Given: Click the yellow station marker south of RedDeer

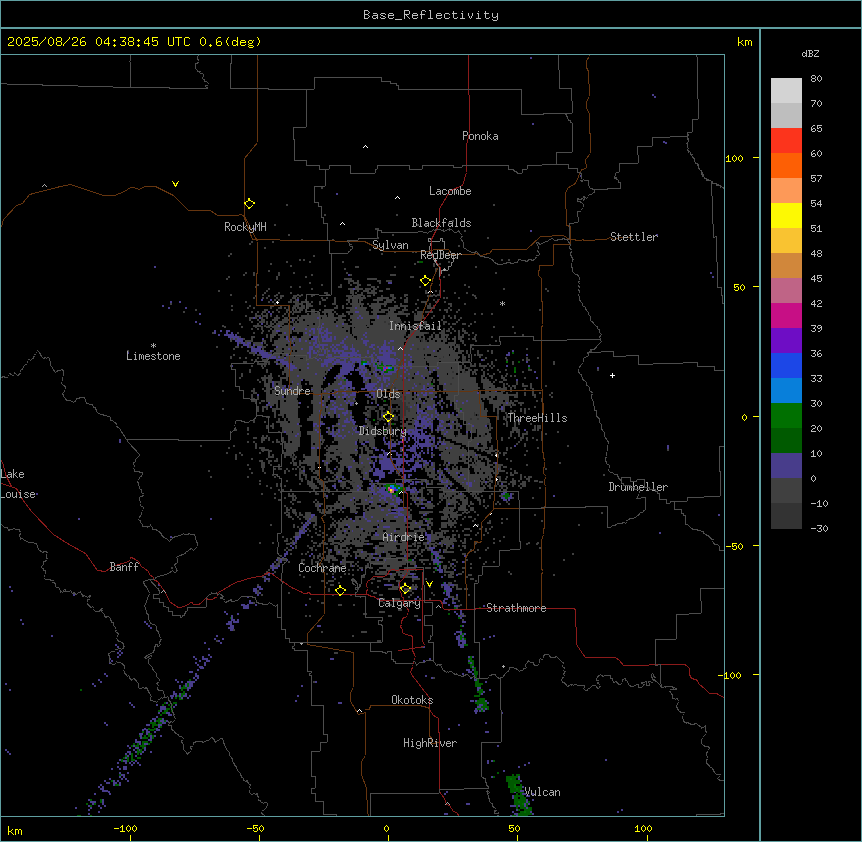Looking at the screenshot, I should (x=425, y=281).
